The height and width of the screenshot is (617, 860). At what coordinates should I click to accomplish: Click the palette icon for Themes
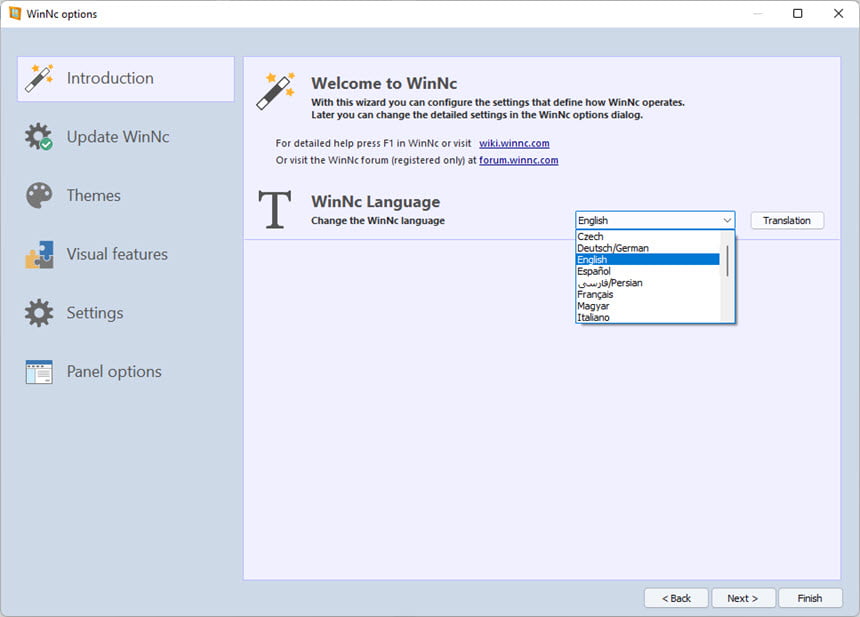point(39,195)
